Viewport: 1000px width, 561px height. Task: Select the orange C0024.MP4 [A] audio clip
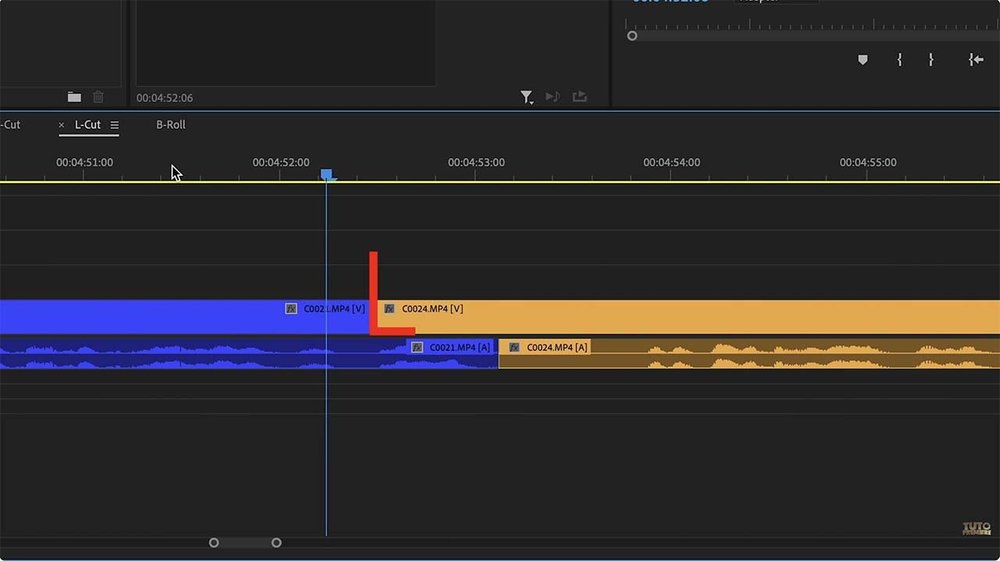pos(749,353)
